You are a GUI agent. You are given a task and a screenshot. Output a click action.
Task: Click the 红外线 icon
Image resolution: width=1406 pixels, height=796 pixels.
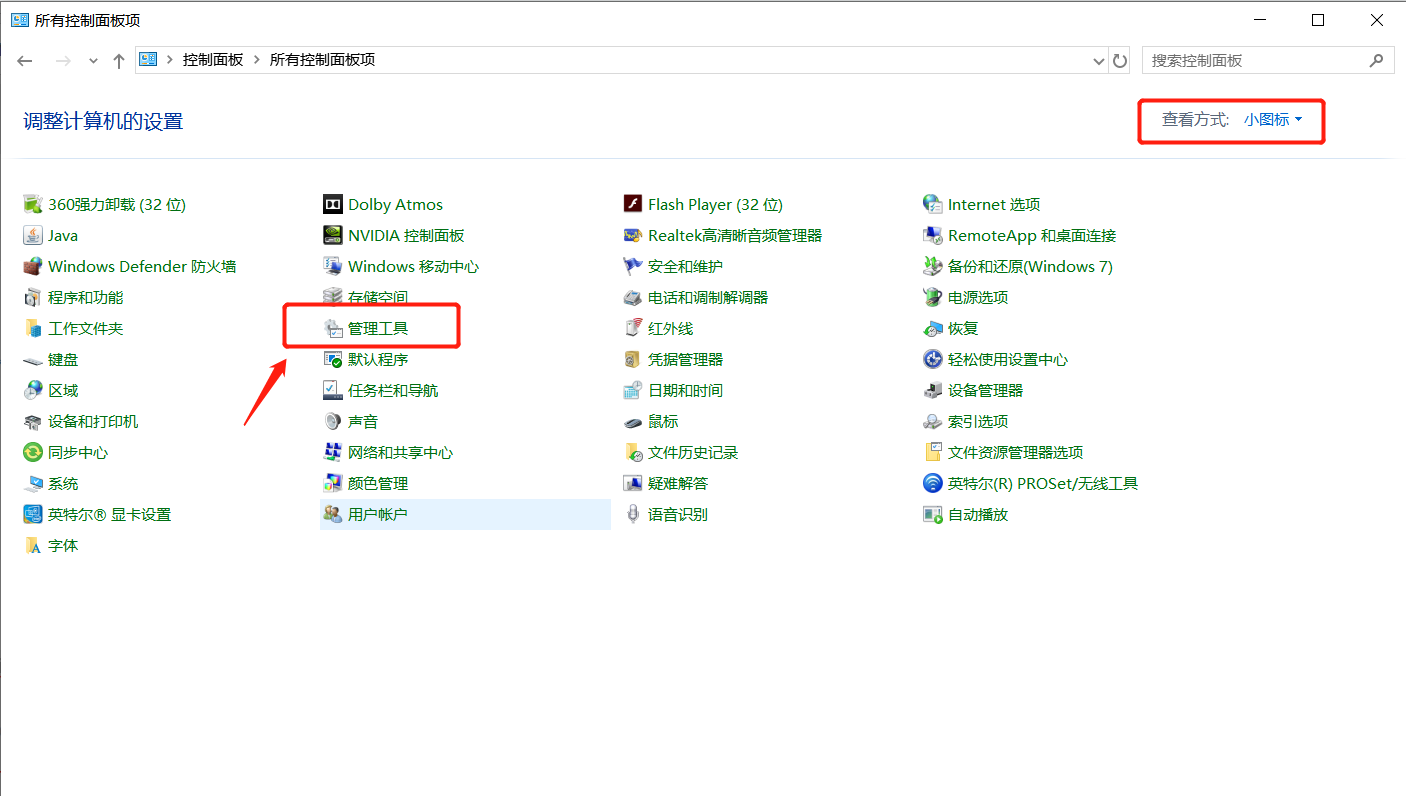[633, 329]
